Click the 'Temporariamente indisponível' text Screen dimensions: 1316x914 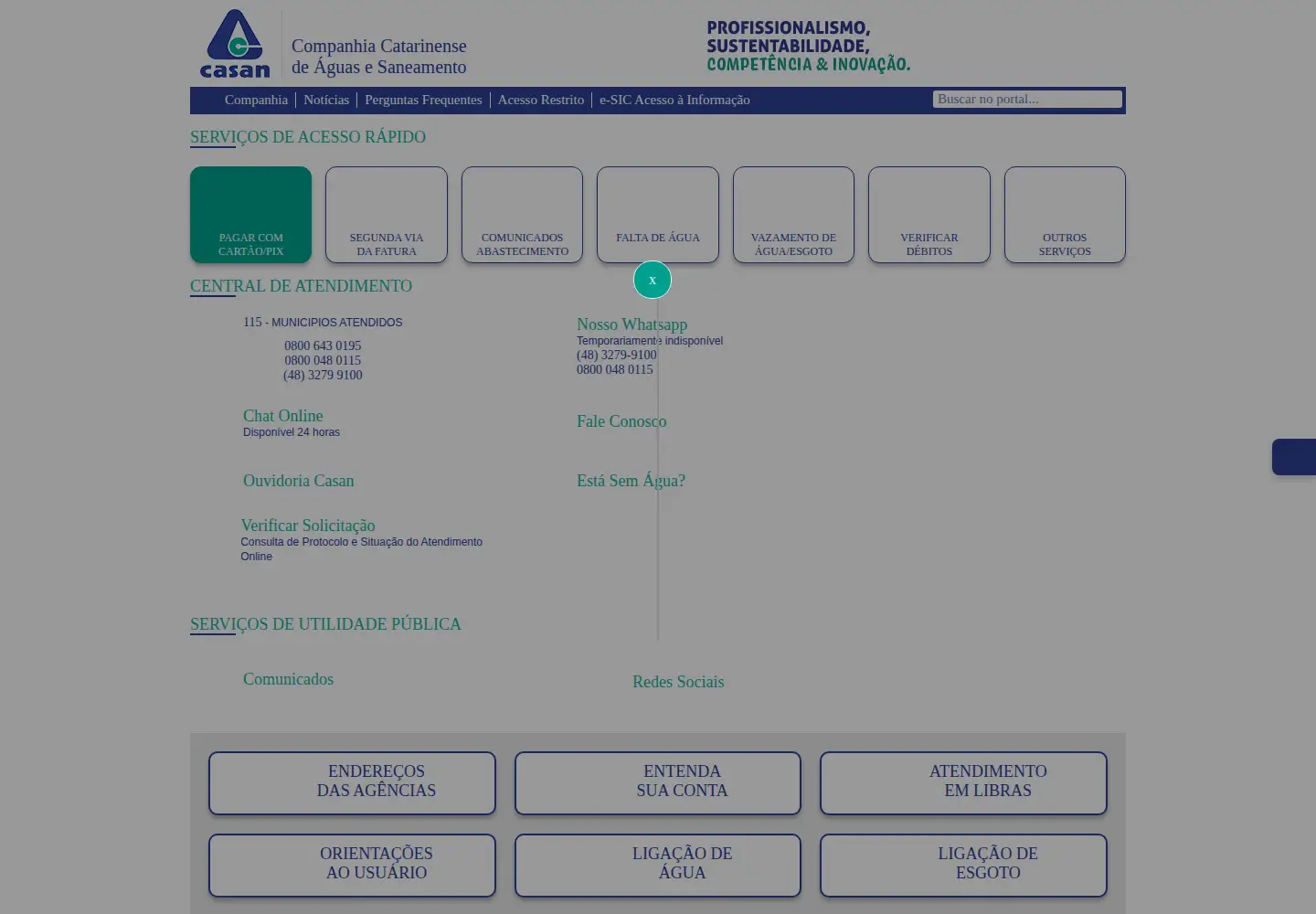(x=650, y=341)
